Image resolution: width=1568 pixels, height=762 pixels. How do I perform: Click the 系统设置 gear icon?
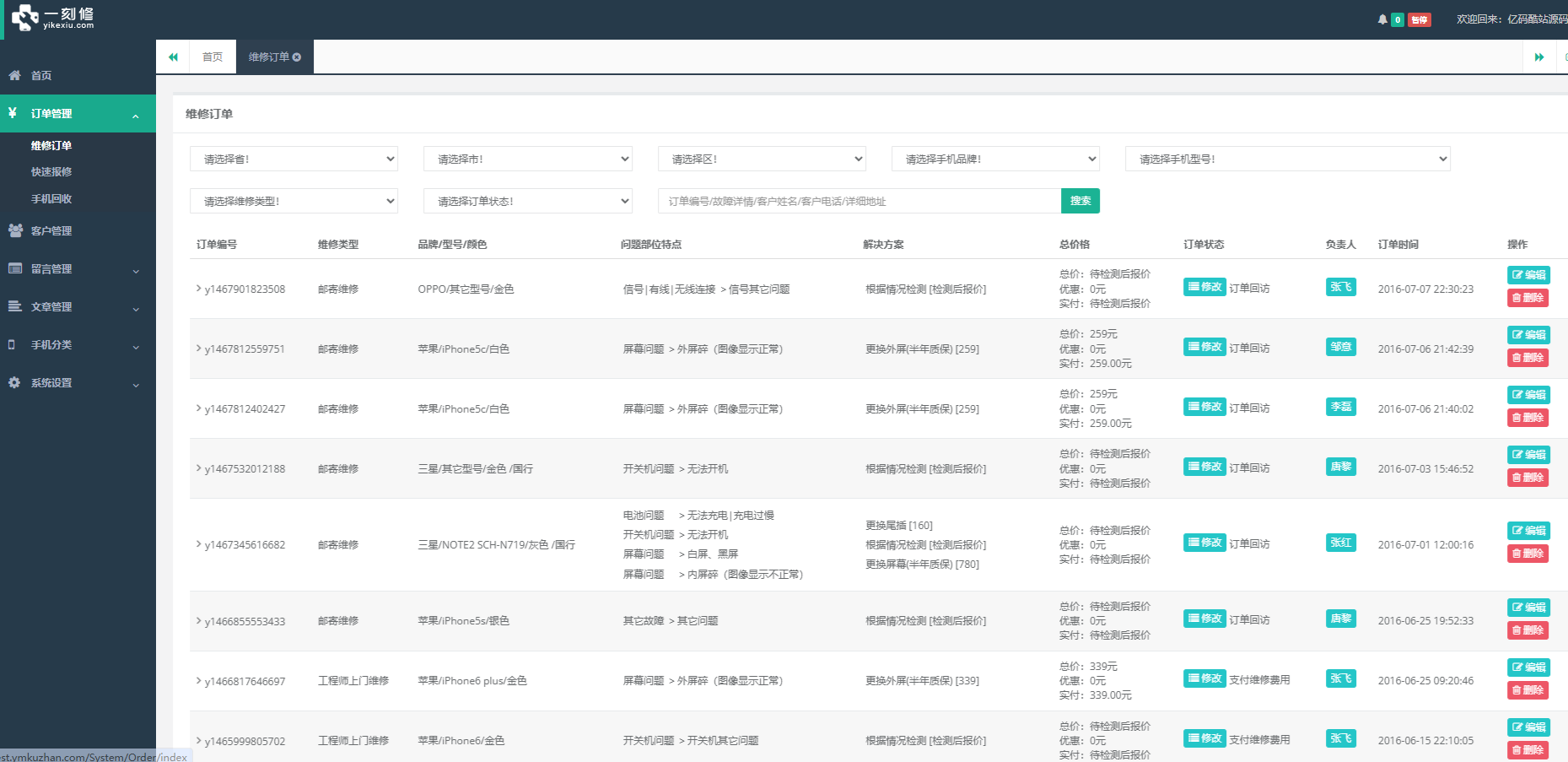pos(14,382)
